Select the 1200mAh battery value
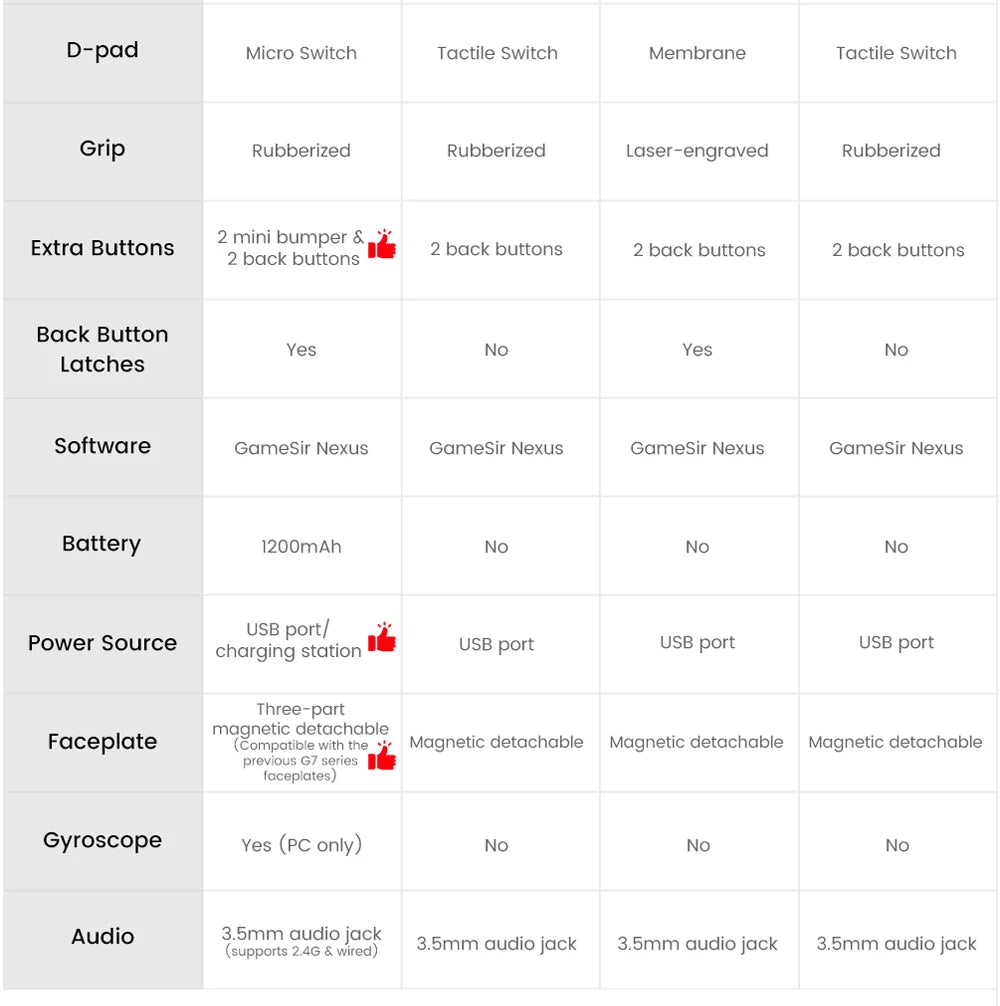 (301, 547)
